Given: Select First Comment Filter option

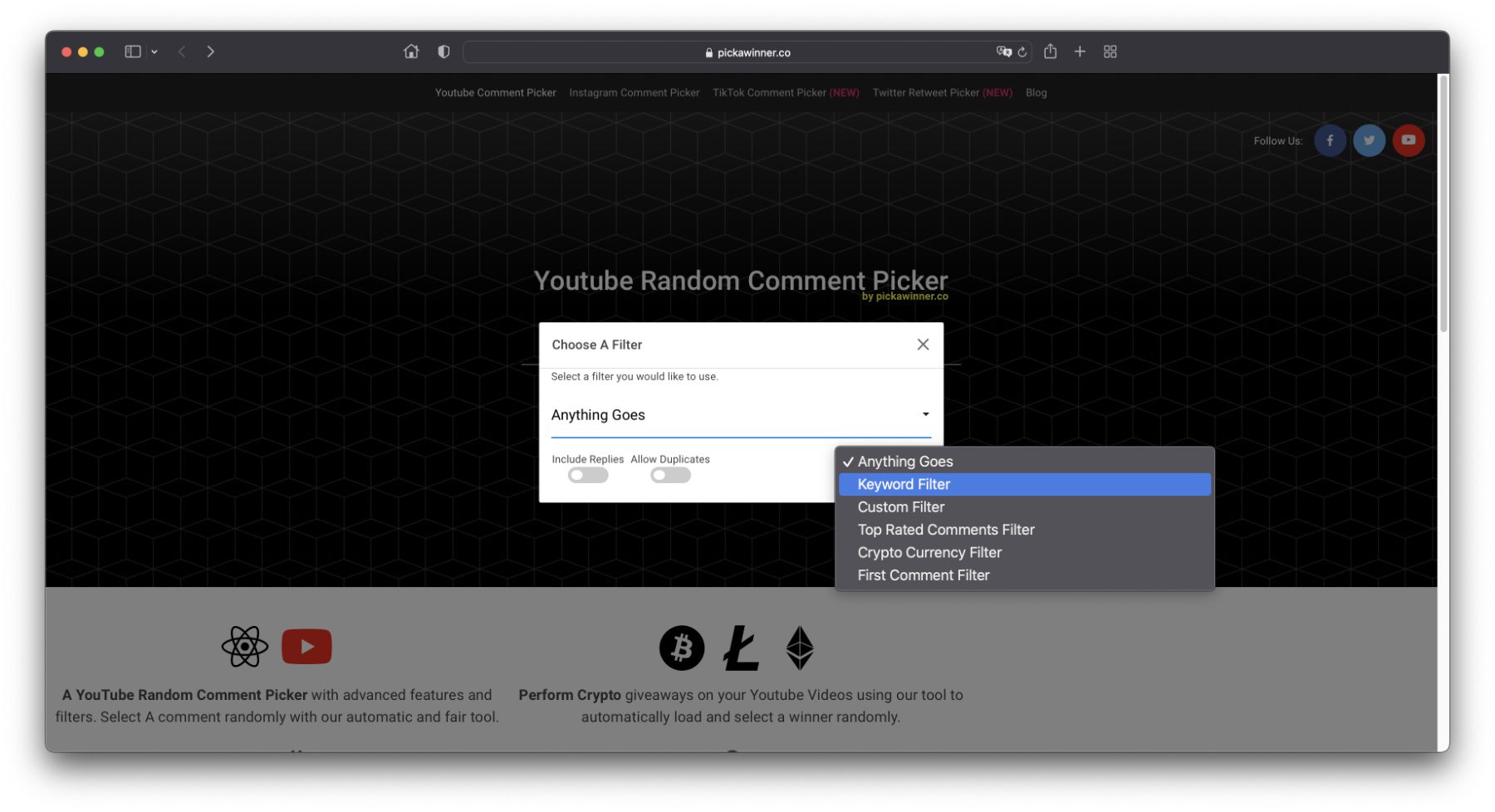Looking at the screenshot, I should click(x=924, y=575).
